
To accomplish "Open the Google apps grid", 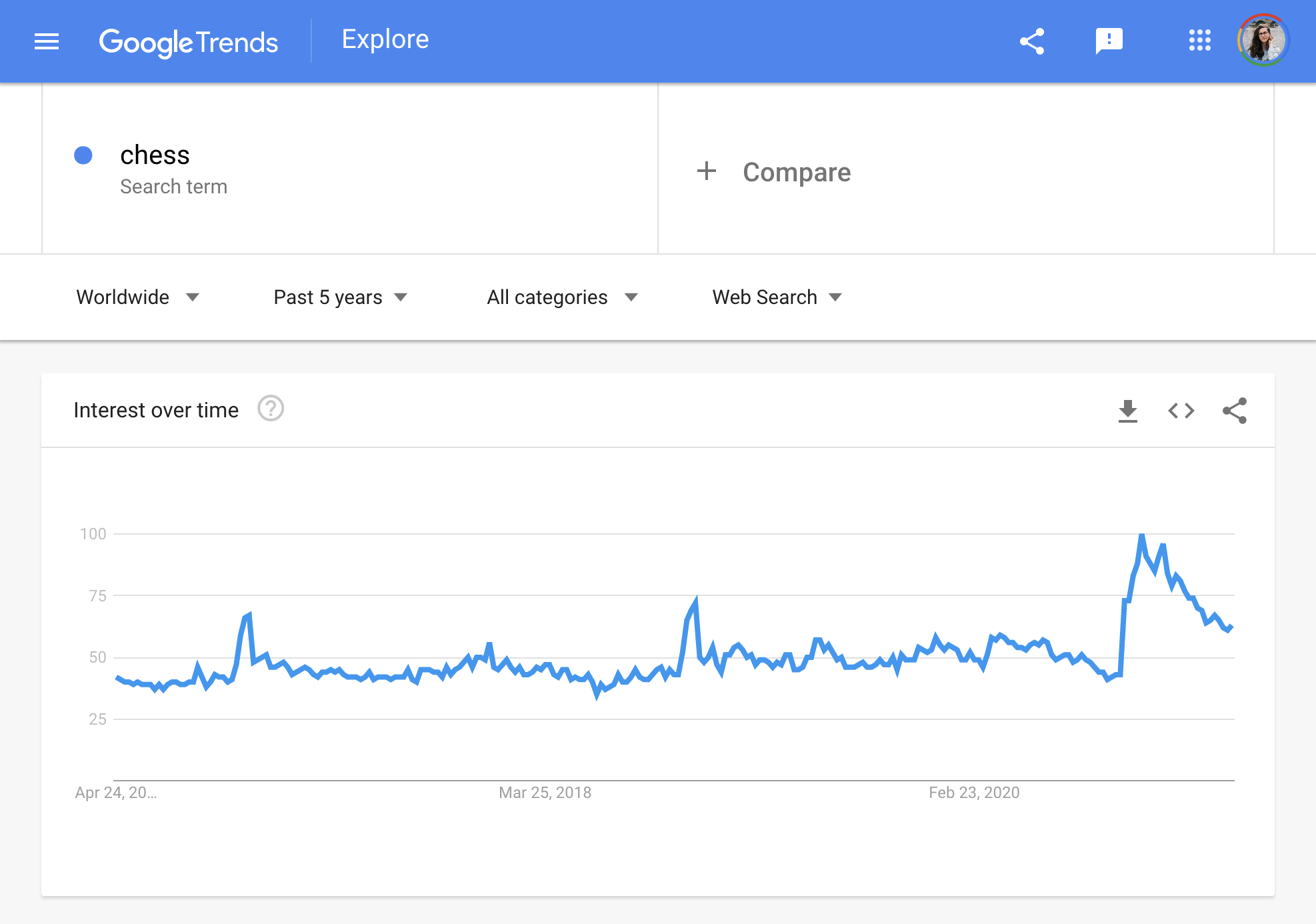I will point(1199,41).
